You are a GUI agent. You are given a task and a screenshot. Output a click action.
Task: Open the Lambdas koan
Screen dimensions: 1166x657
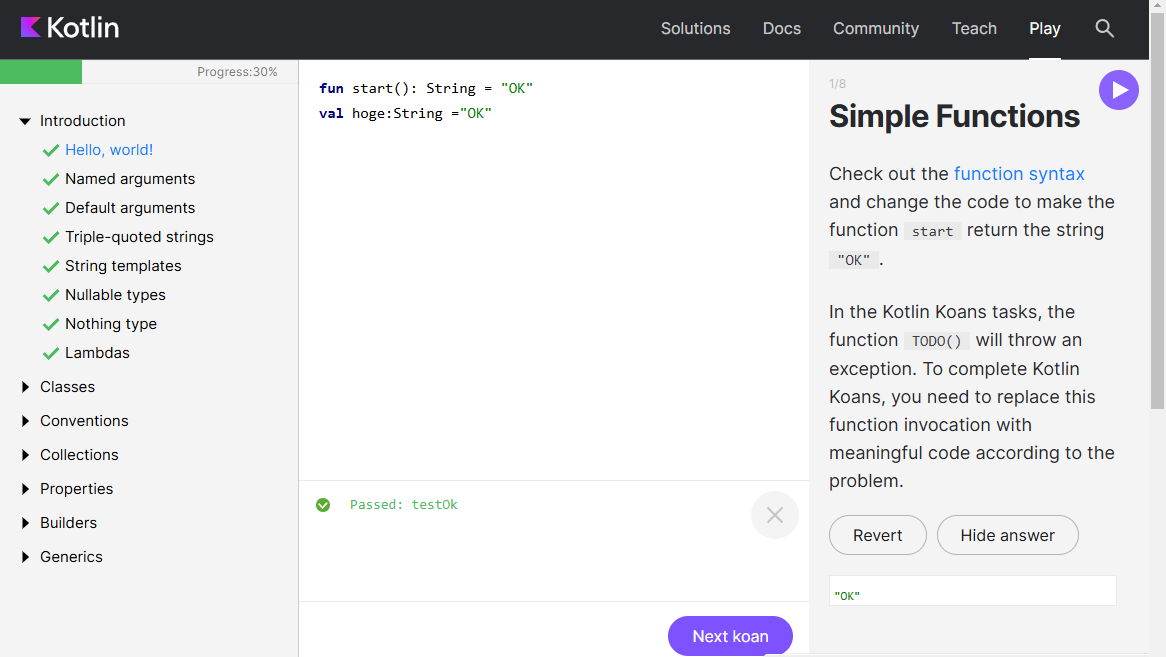click(x=97, y=353)
